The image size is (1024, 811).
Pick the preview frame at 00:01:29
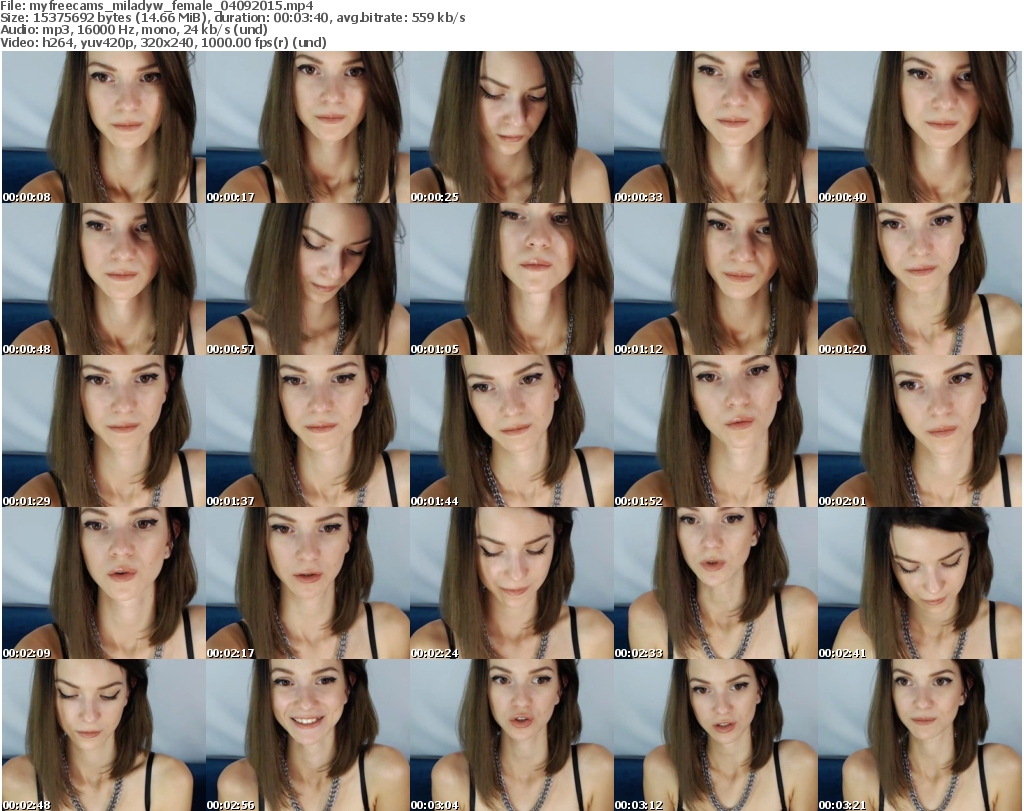tap(104, 432)
